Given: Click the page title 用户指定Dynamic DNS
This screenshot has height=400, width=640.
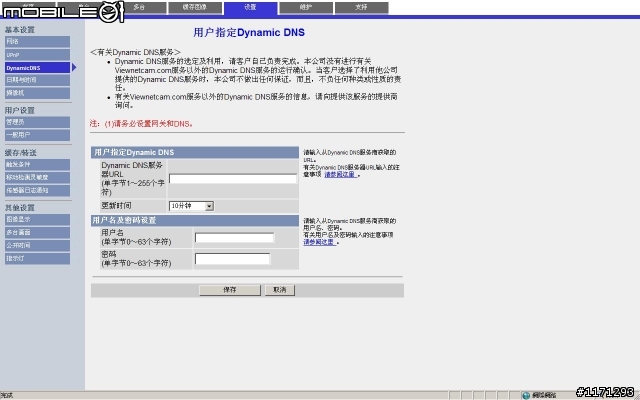Looking at the screenshot, I should [x=249, y=33].
